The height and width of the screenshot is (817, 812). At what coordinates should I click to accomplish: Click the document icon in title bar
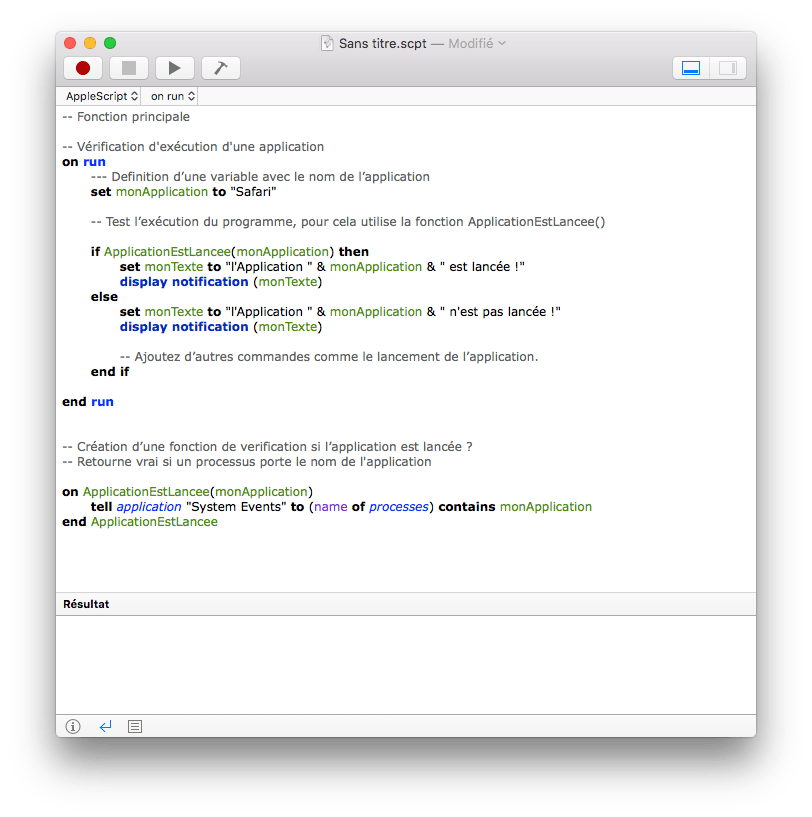tap(327, 43)
